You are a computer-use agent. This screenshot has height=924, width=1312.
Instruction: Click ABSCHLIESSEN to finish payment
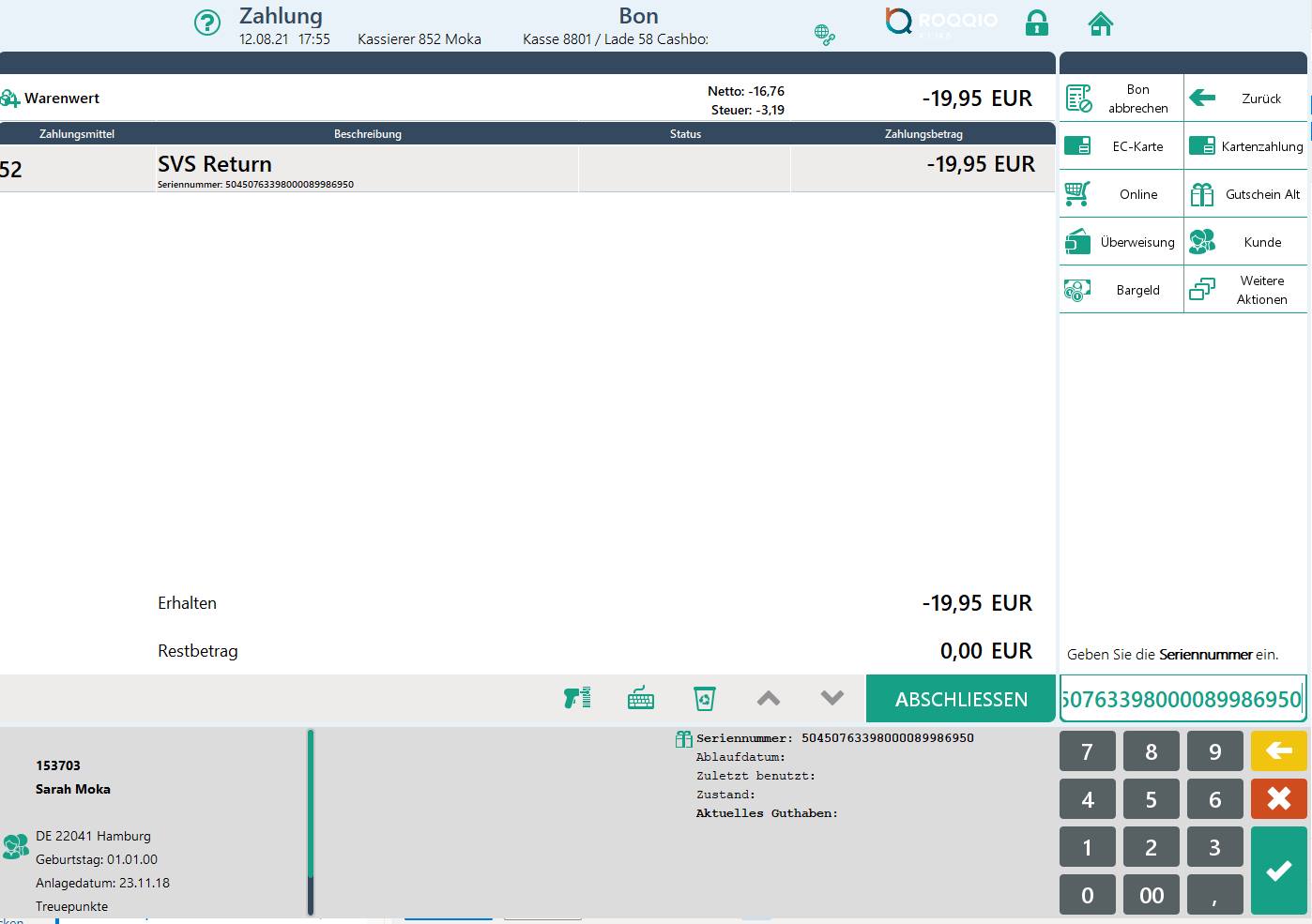[x=960, y=699]
